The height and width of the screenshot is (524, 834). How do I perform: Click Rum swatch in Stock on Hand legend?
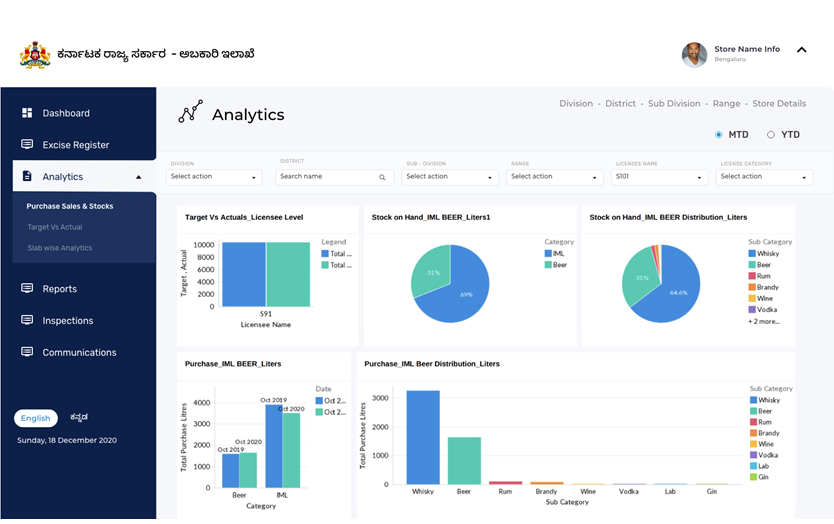tap(752, 276)
